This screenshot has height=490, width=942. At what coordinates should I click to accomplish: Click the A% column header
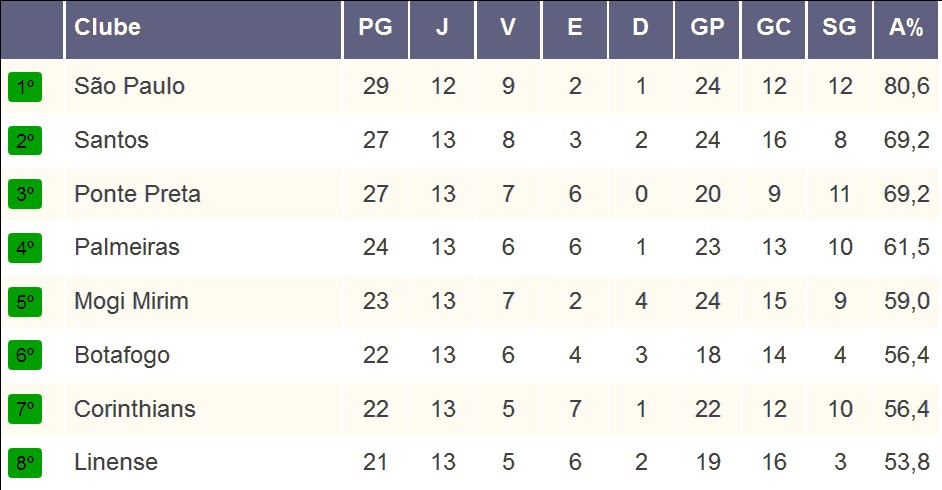[906, 29]
